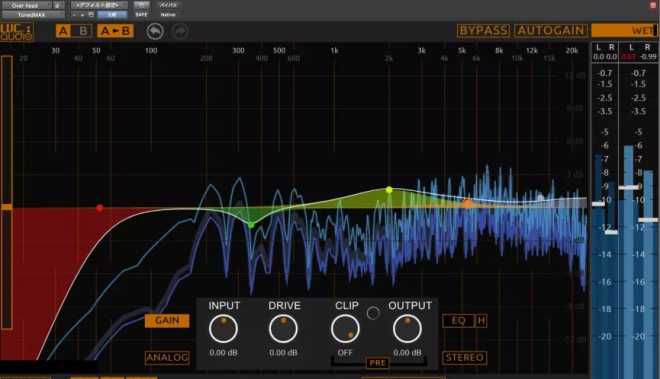The width and height of the screenshot is (660, 379).
Task: Switch to the B preset slot
Action: (83, 31)
